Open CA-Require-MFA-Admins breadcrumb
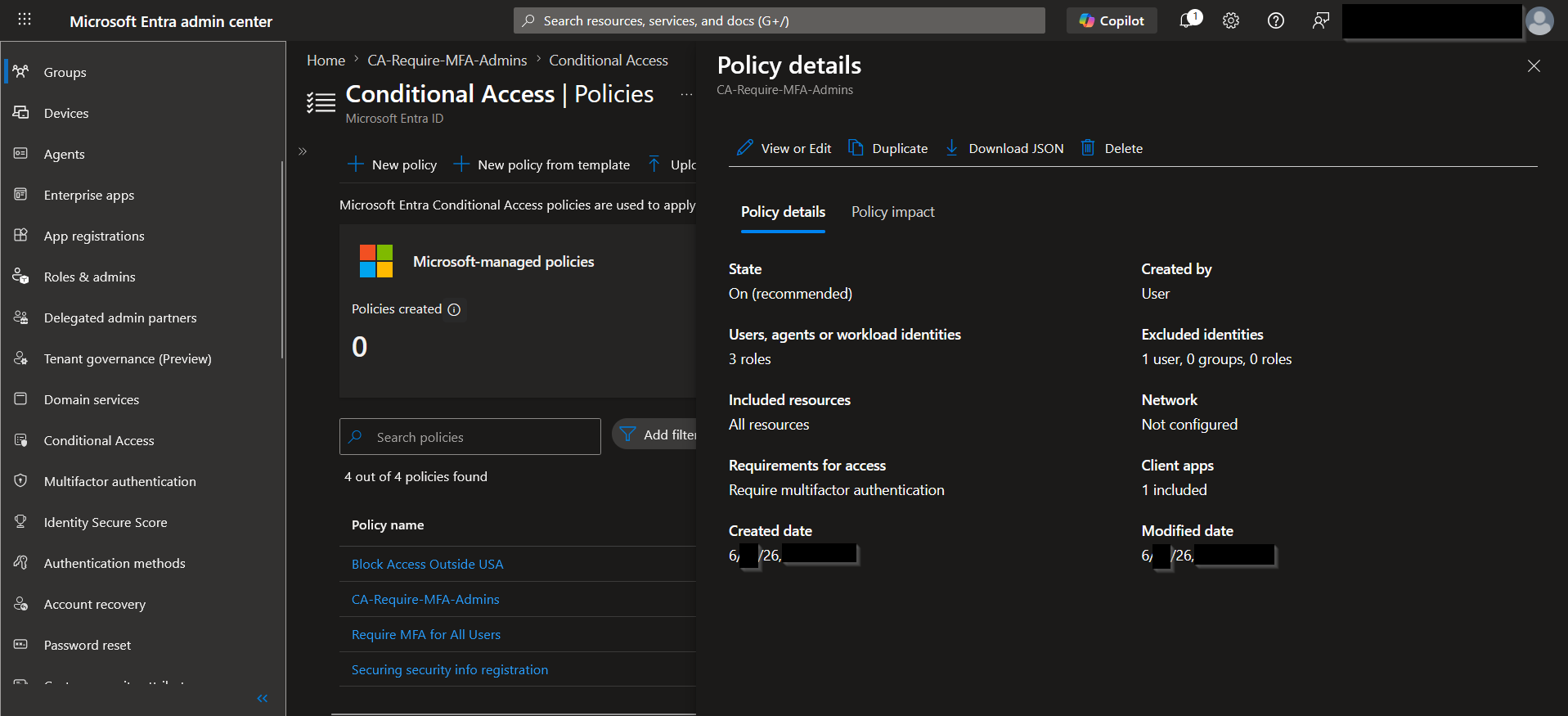 [447, 61]
